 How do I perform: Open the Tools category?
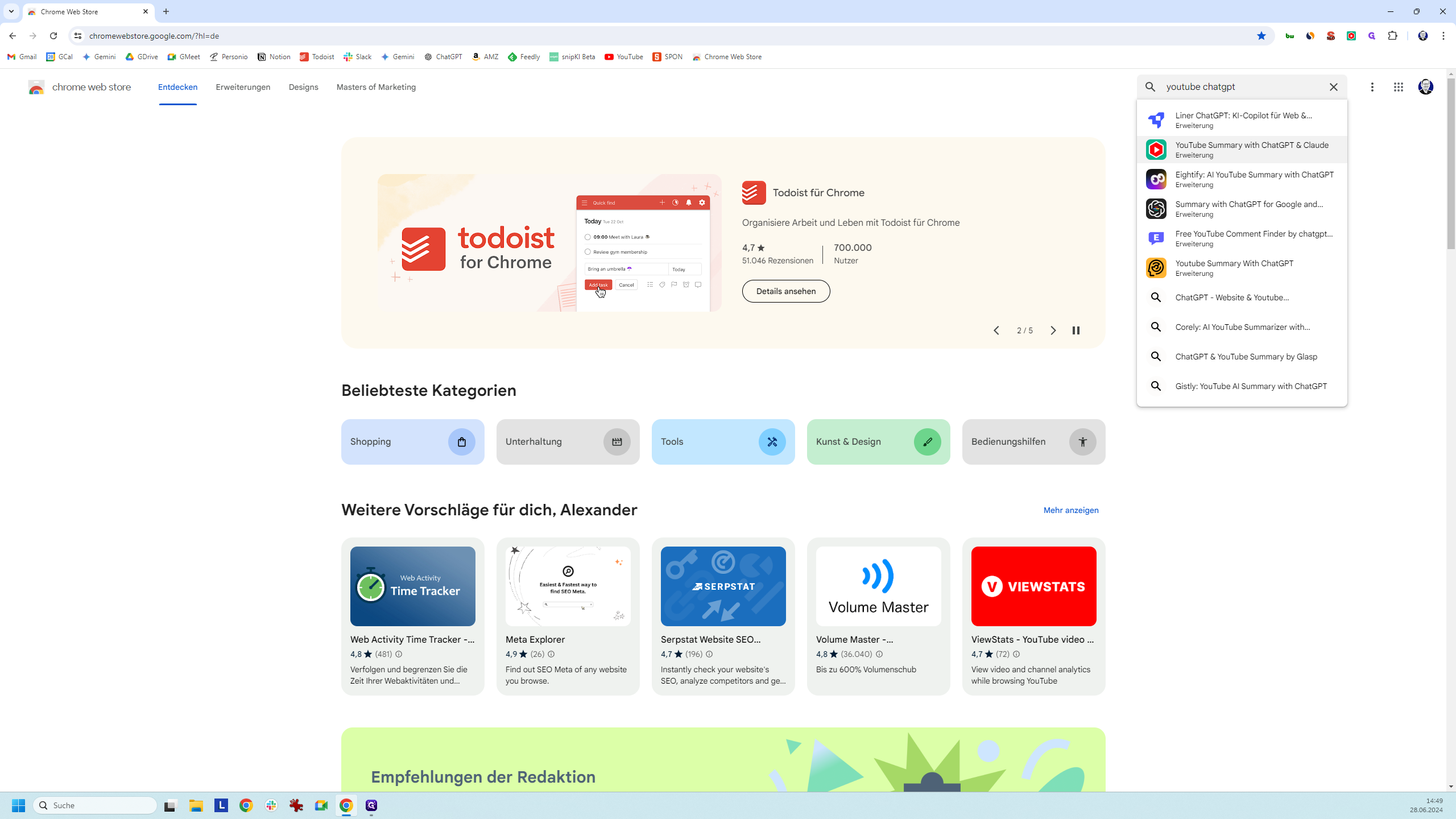tap(723, 442)
